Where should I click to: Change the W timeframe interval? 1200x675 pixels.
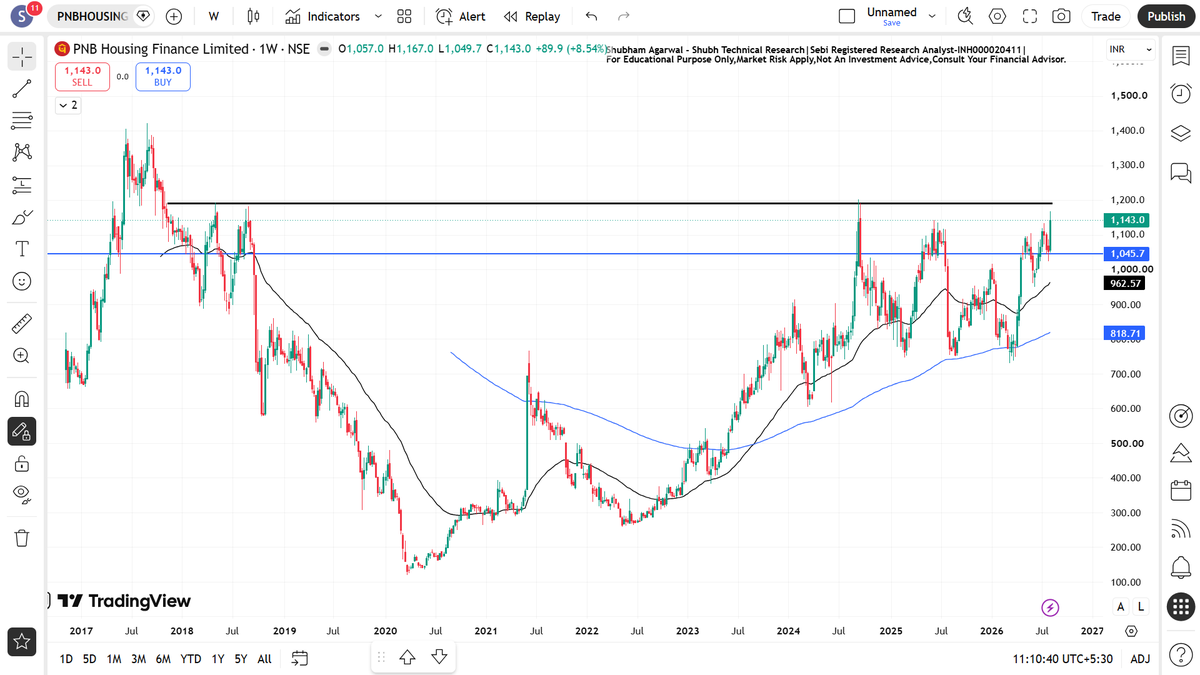tap(213, 16)
